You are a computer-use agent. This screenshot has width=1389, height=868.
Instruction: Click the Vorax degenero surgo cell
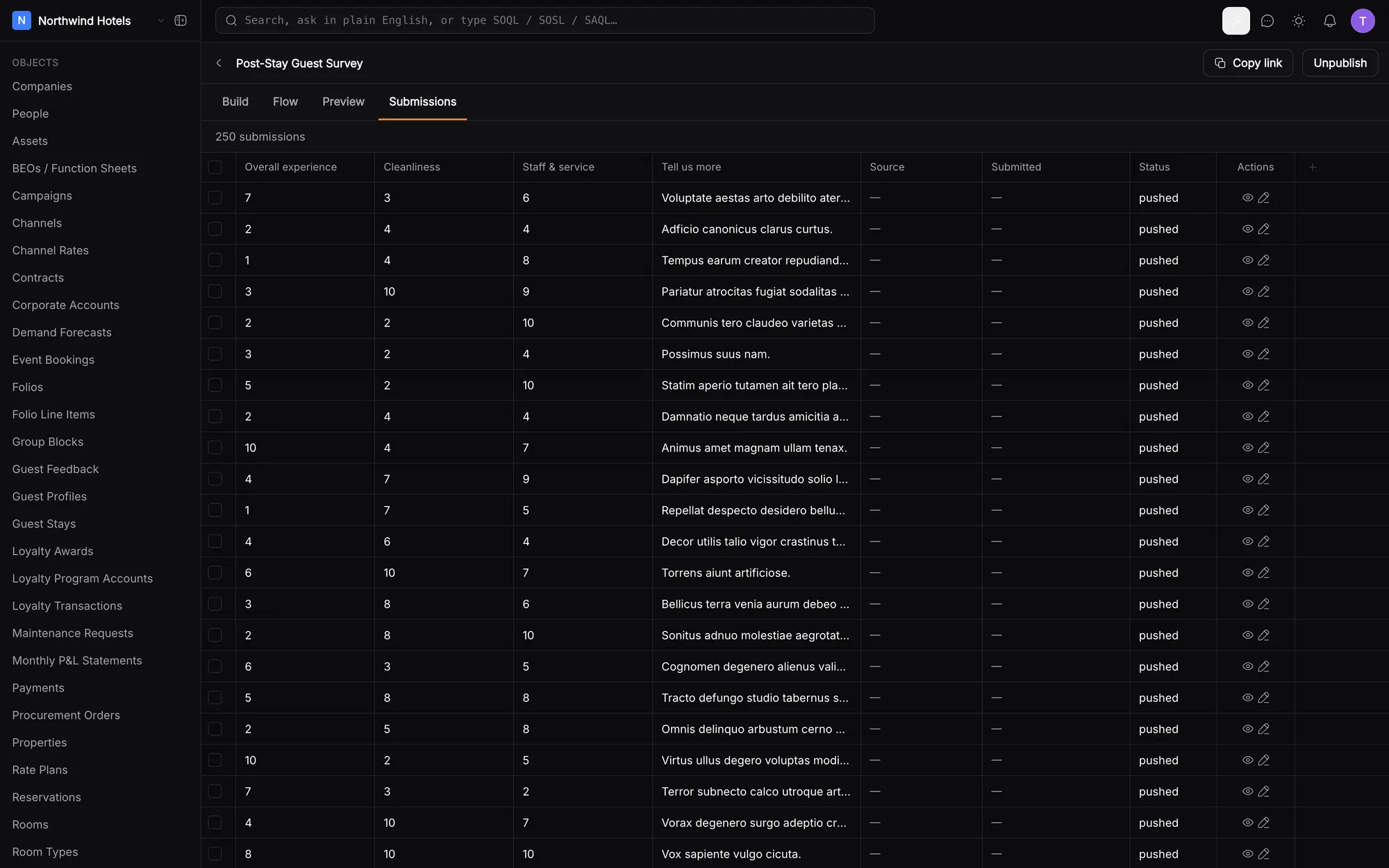point(755,823)
